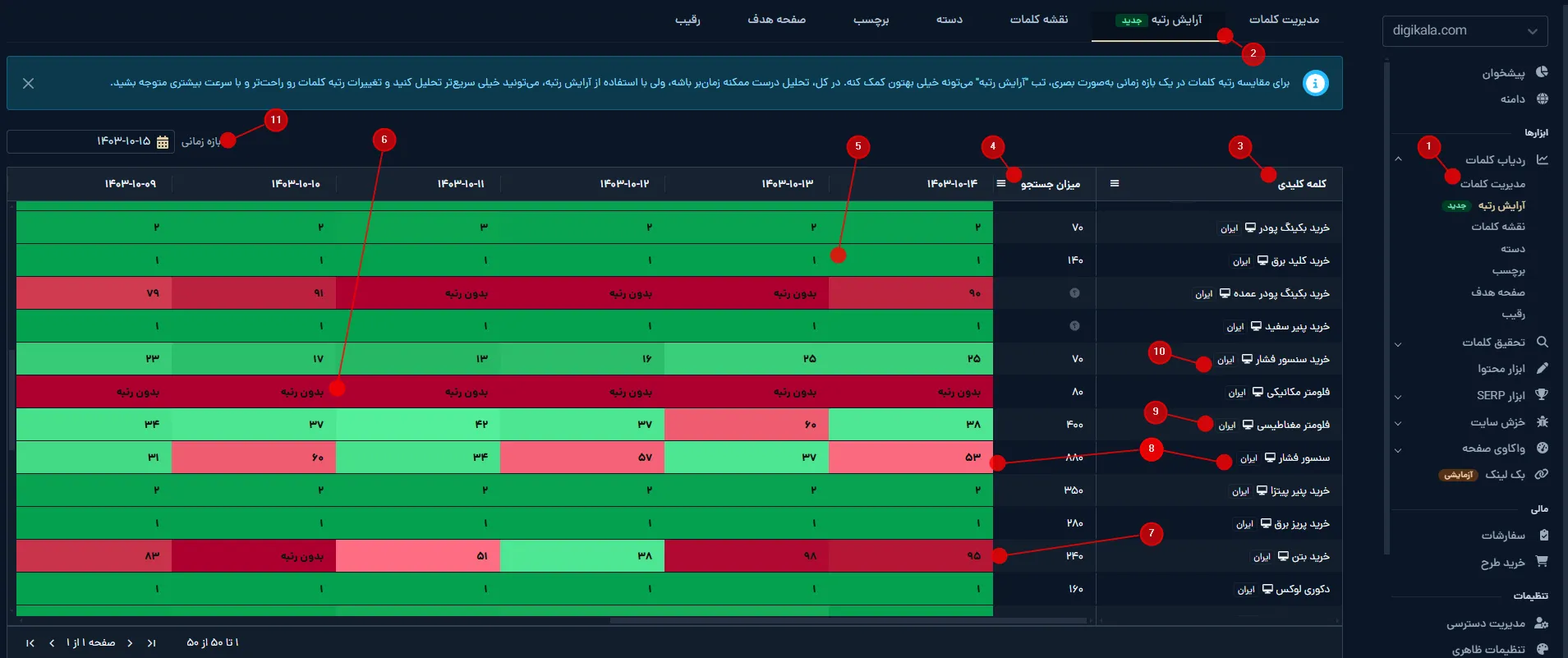Viewport: 1568px width, 658px height.
Task: Close the blue info banner
Action: click(28, 83)
